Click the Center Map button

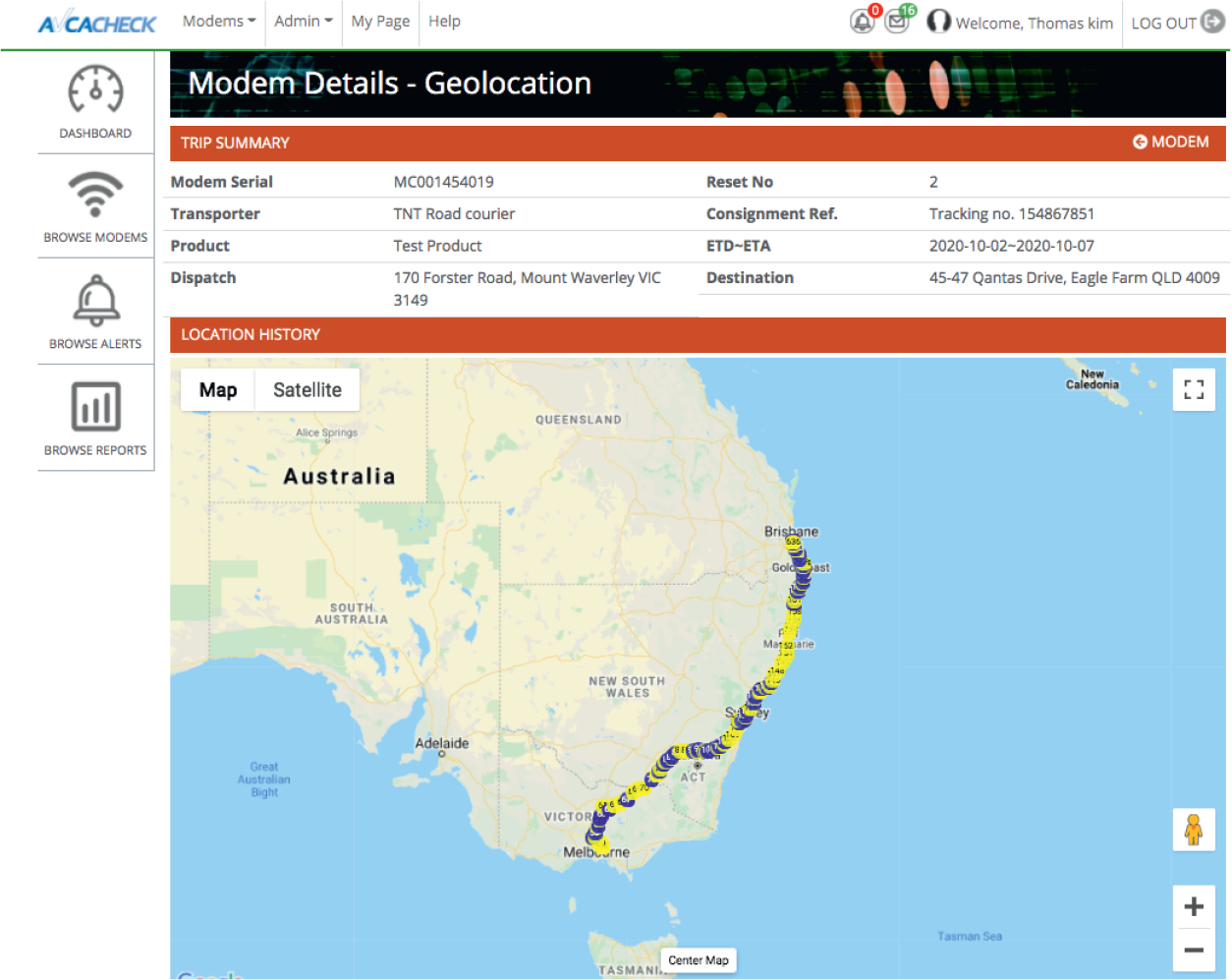[x=699, y=960]
